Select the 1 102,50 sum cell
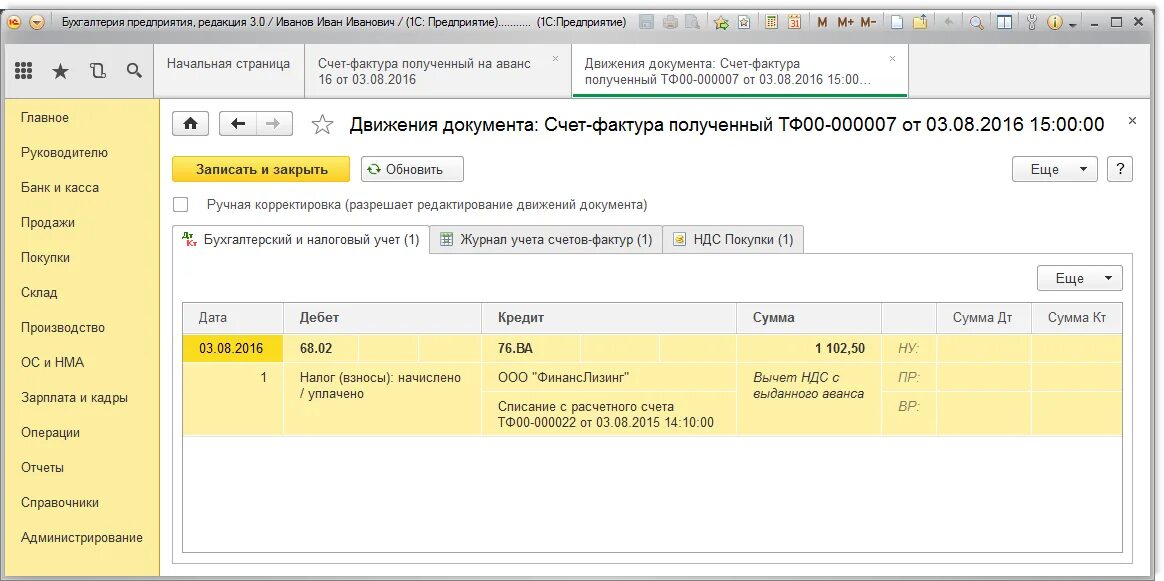 point(809,348)
